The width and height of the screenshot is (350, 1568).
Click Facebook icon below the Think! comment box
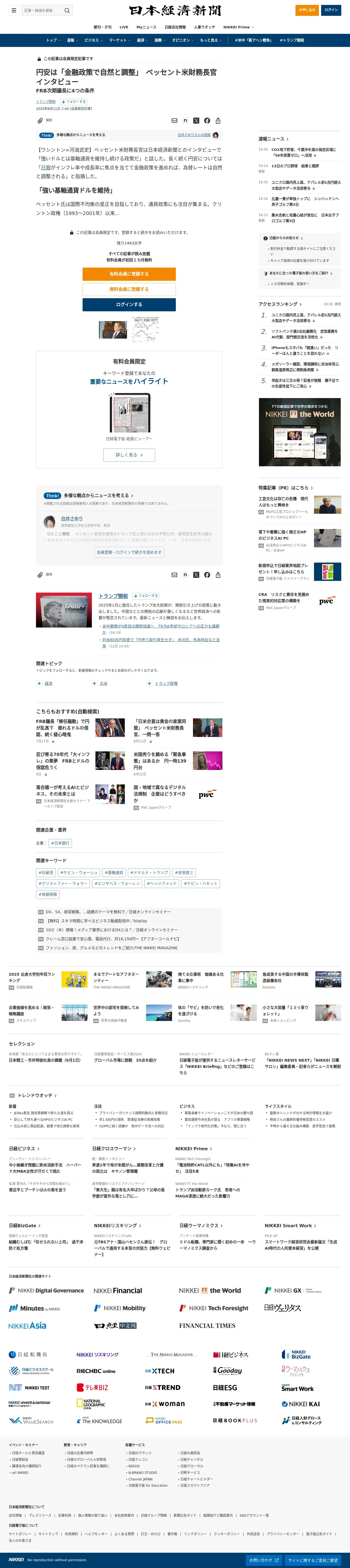click(x=207, y=575)
